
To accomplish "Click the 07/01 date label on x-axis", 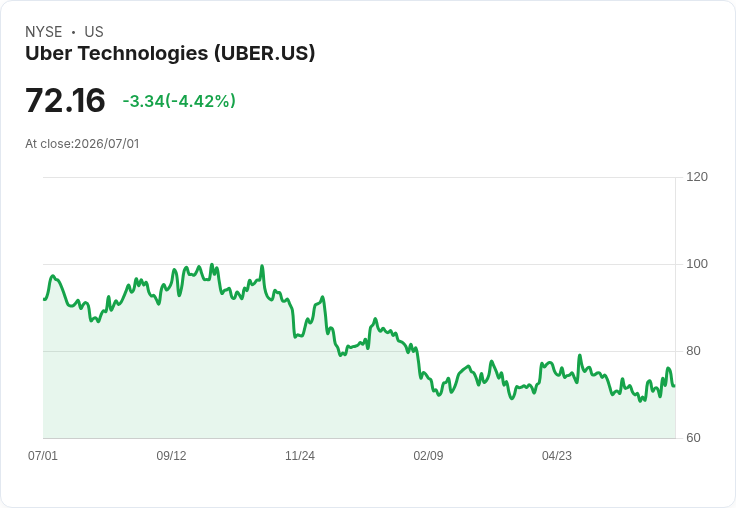I will tap(43, 455).
